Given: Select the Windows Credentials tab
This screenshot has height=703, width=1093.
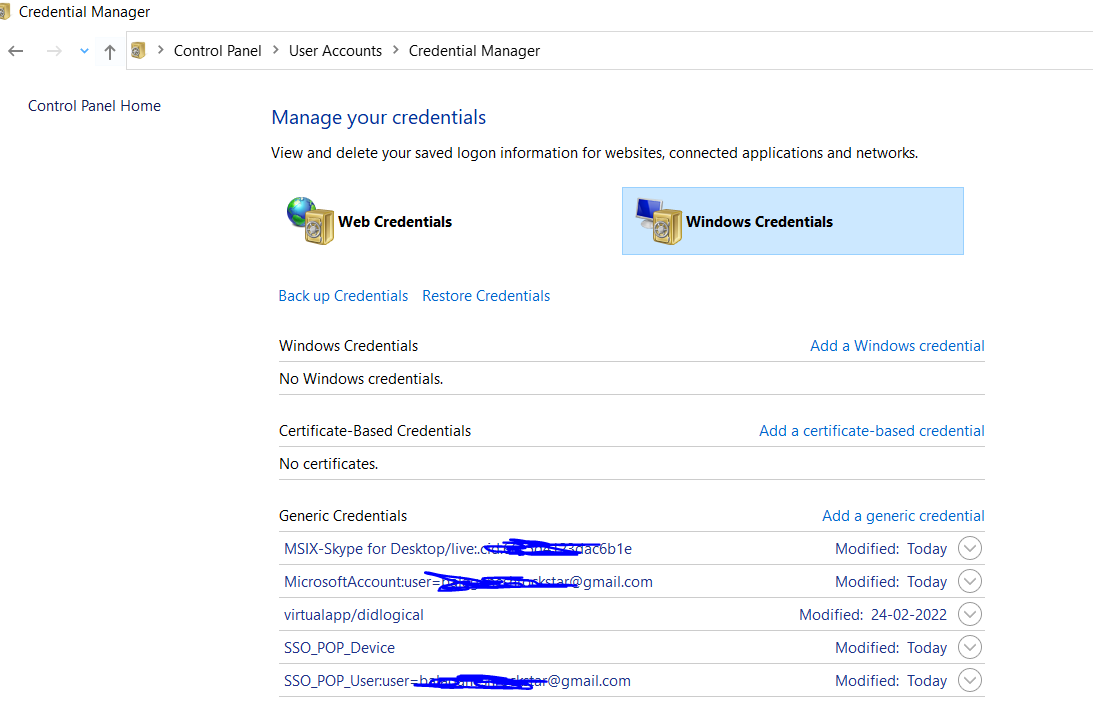Looking at the screenshot, I should pyautogui.click(x=793, y=221).
